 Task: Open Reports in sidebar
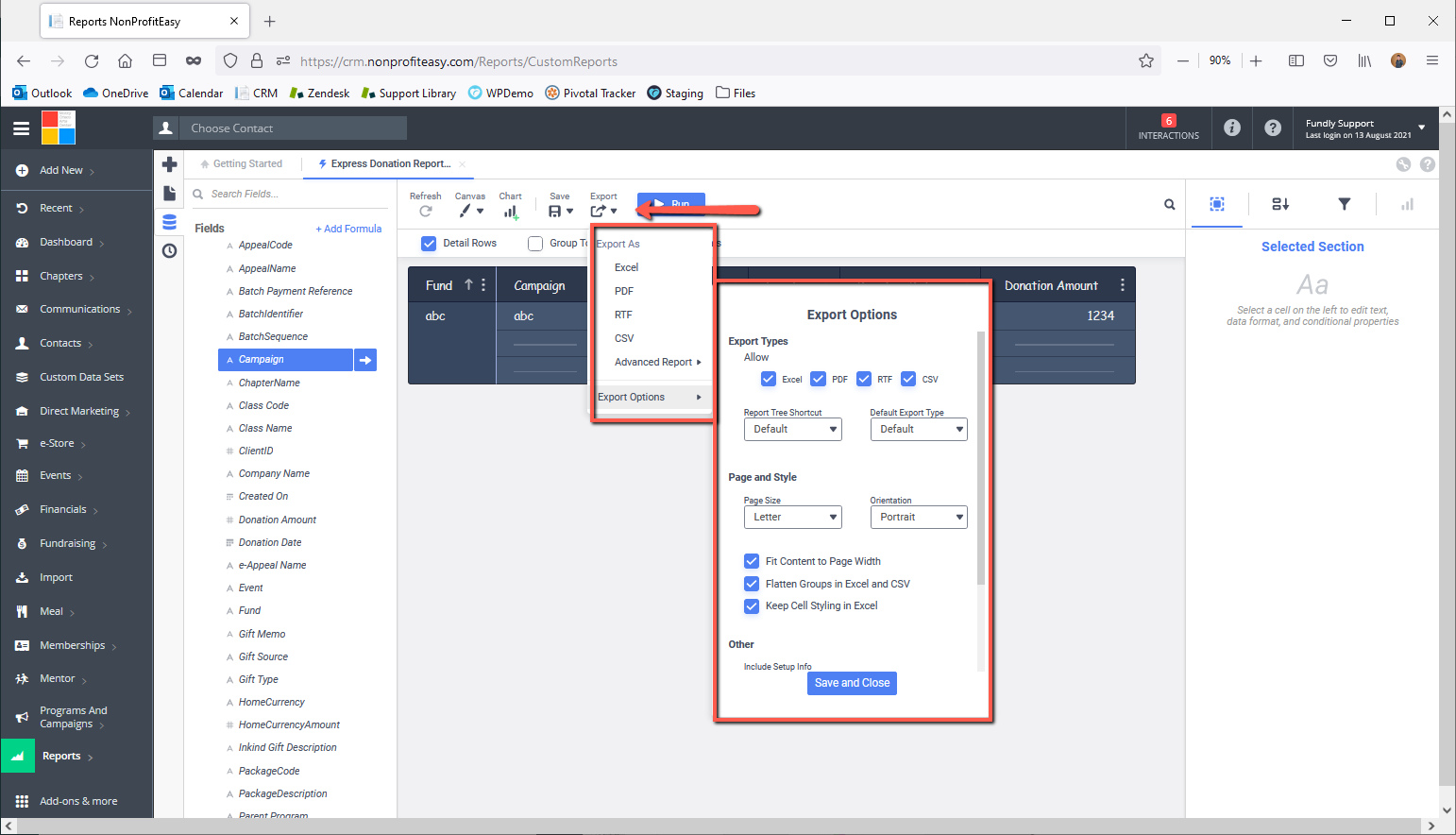[61, 757]
